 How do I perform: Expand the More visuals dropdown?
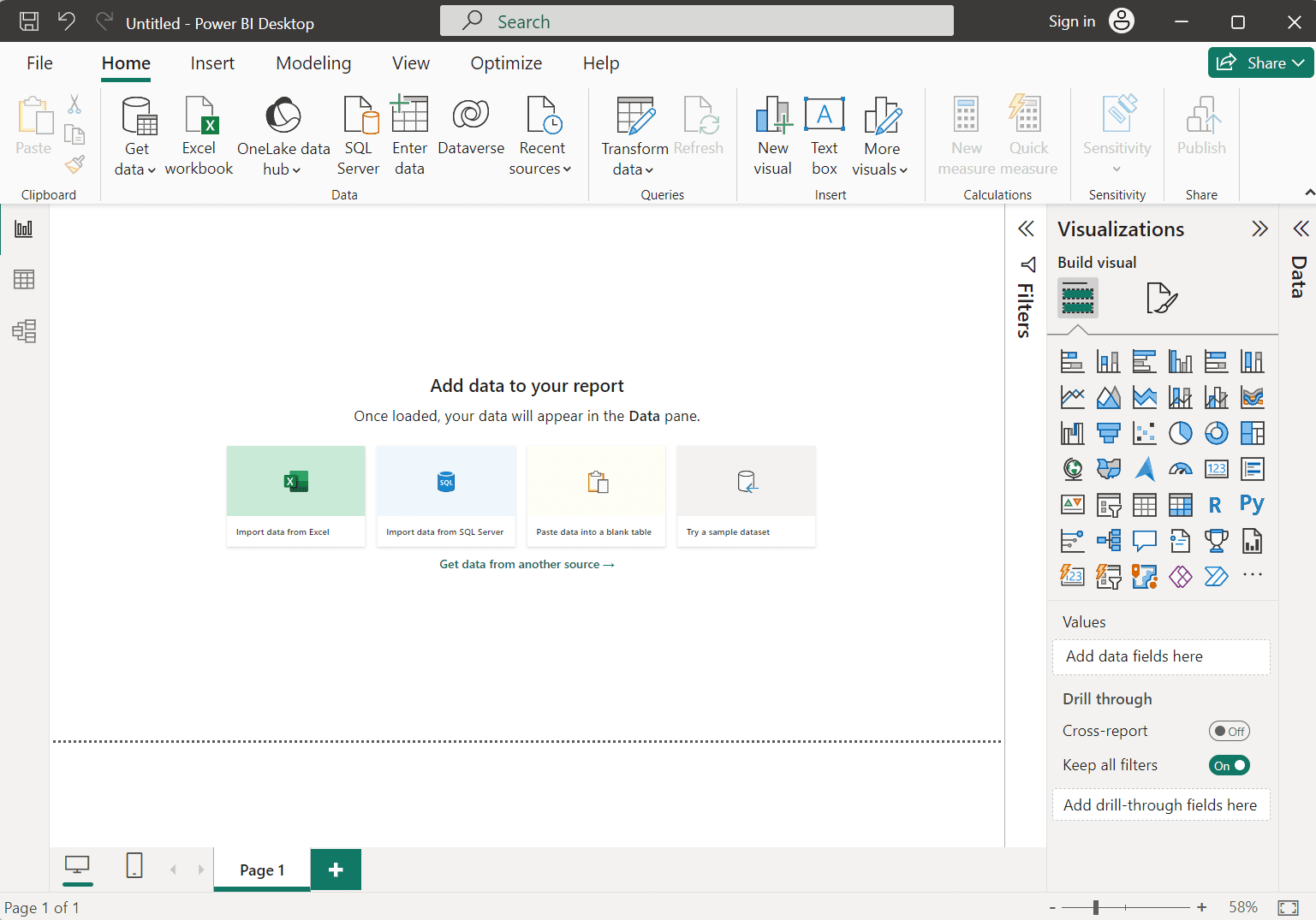tap(881, 136)
